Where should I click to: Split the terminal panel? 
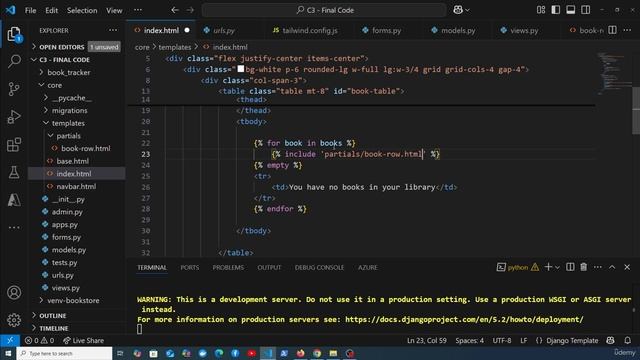570,267
